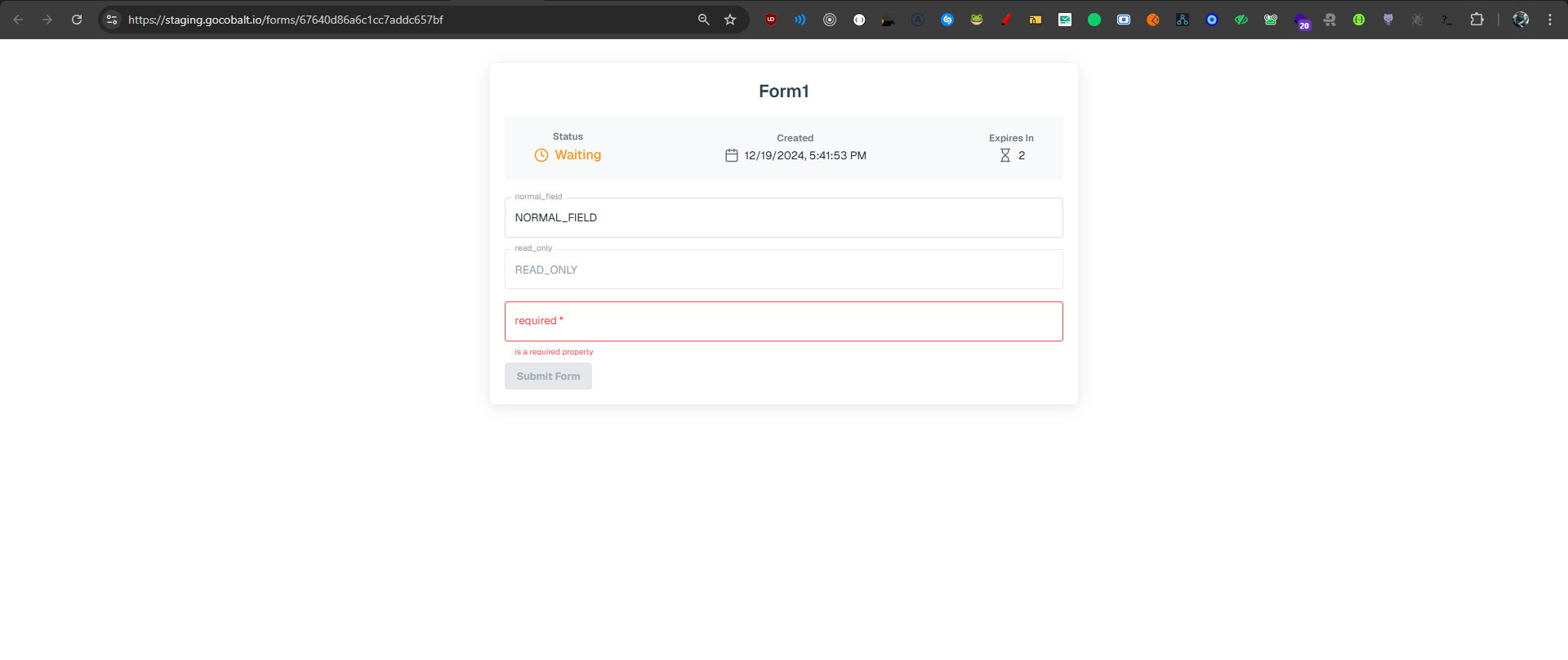Click the browser forward arrow

coord(47,20)
